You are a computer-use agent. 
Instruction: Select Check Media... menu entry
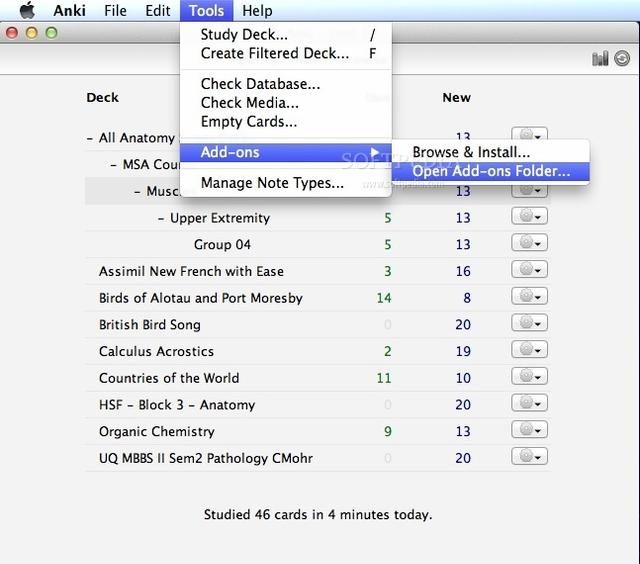(286, 102)
